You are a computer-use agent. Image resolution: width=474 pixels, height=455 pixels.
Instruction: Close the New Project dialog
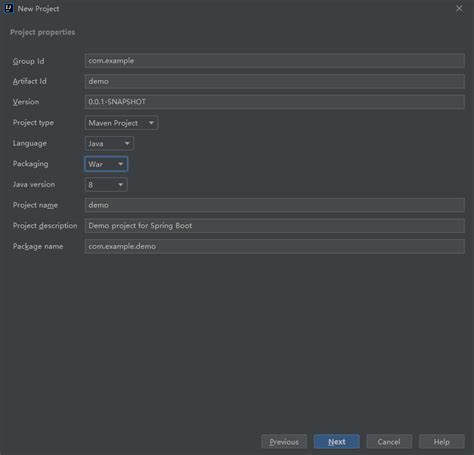pos(459,8)
